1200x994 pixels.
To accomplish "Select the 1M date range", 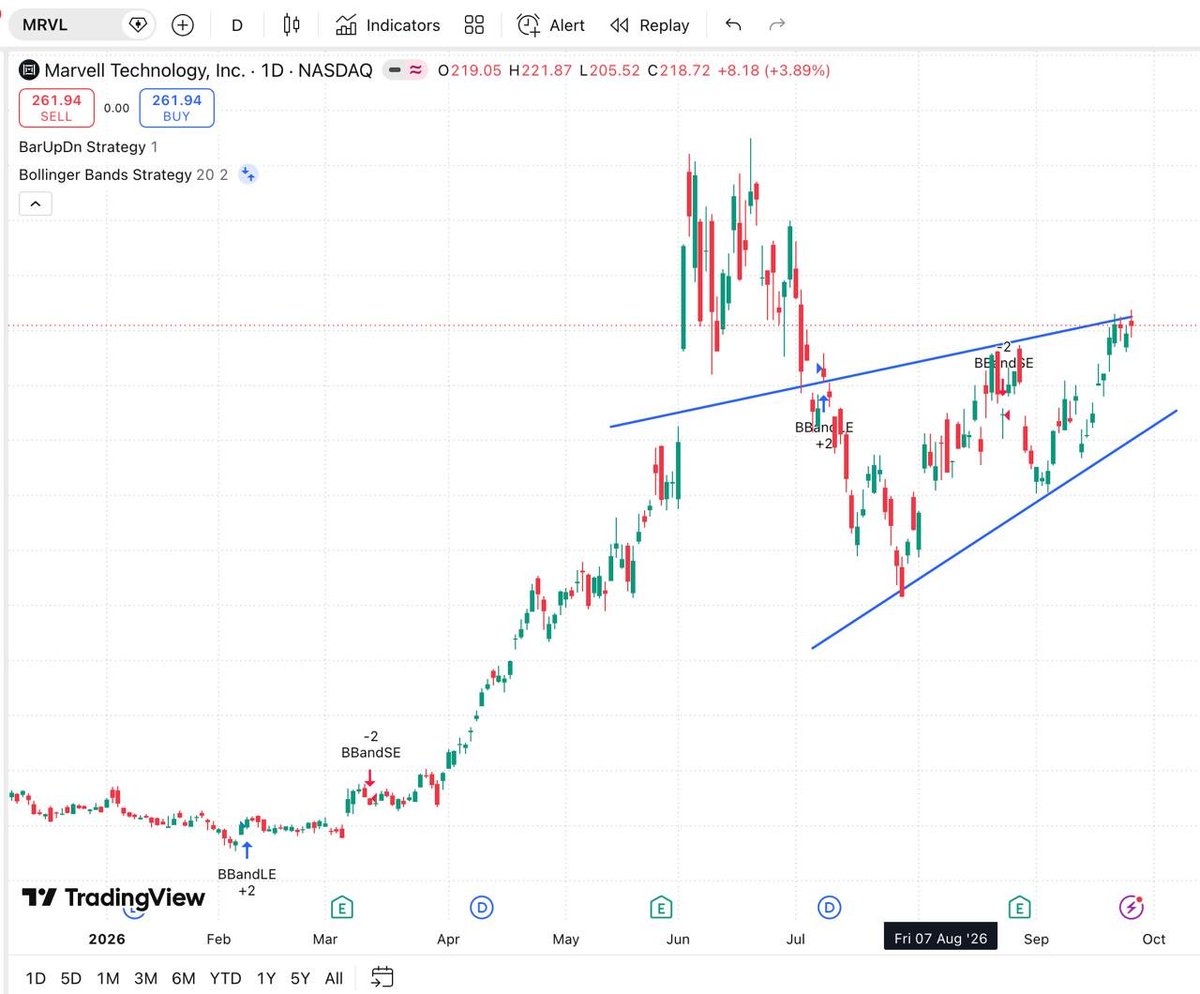I will (108, 977).
